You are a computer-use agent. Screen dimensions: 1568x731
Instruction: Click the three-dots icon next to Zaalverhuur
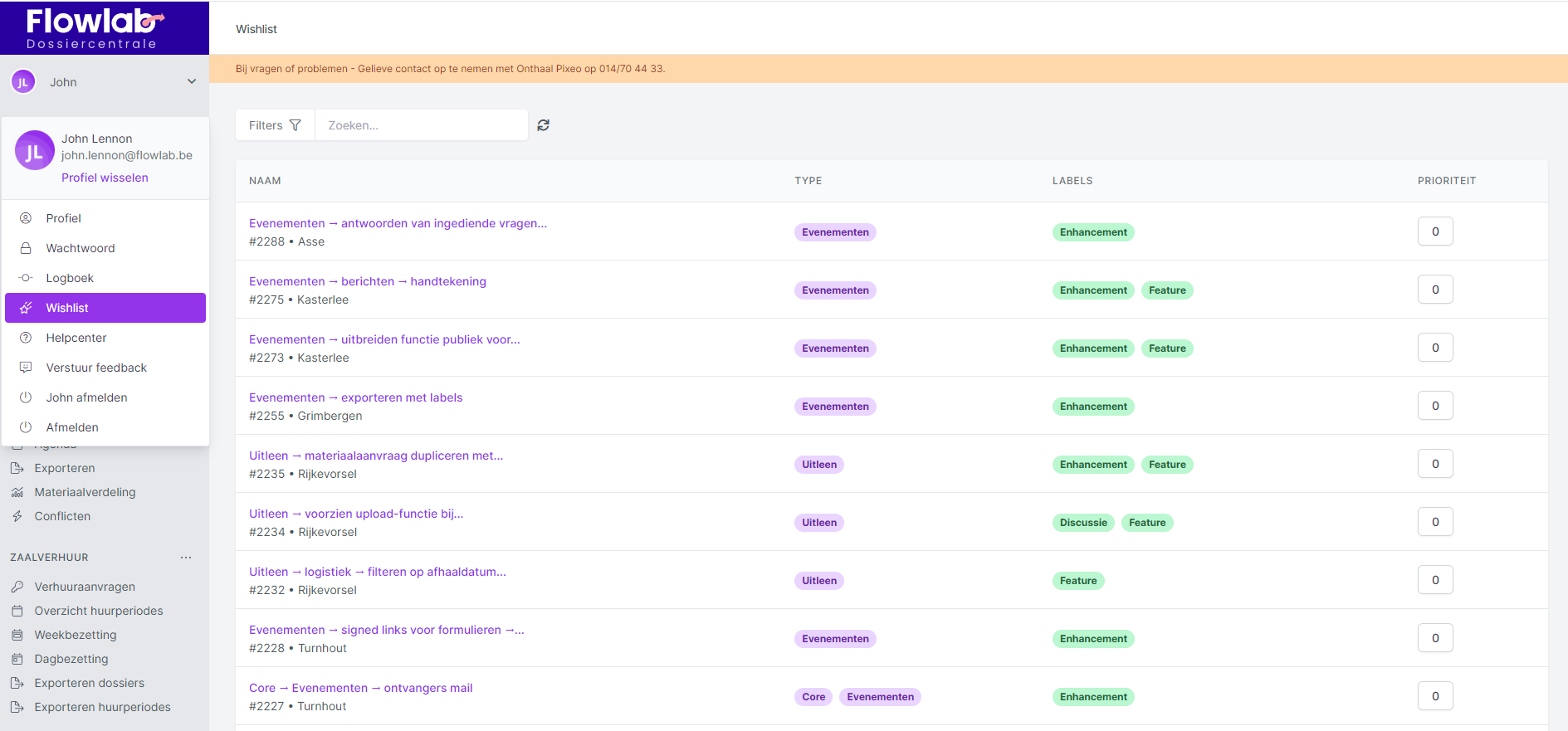click(186, 558)
